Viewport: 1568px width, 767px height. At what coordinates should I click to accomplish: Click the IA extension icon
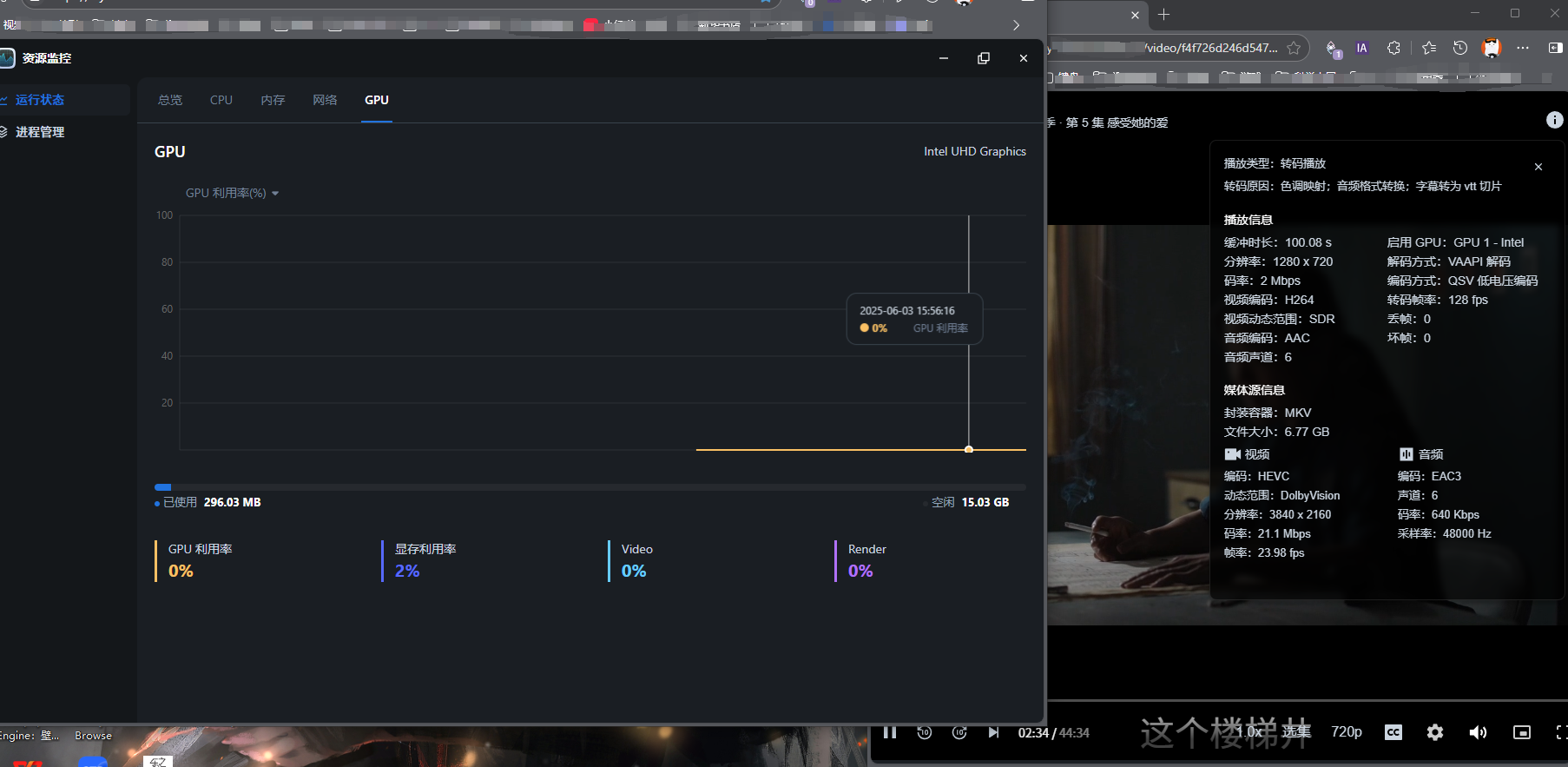pos(1362,48)
